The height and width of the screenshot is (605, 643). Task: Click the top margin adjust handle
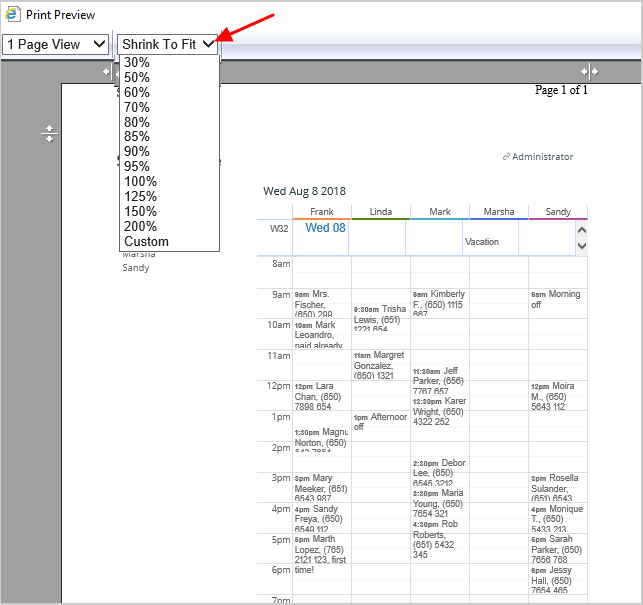point(49,134)
